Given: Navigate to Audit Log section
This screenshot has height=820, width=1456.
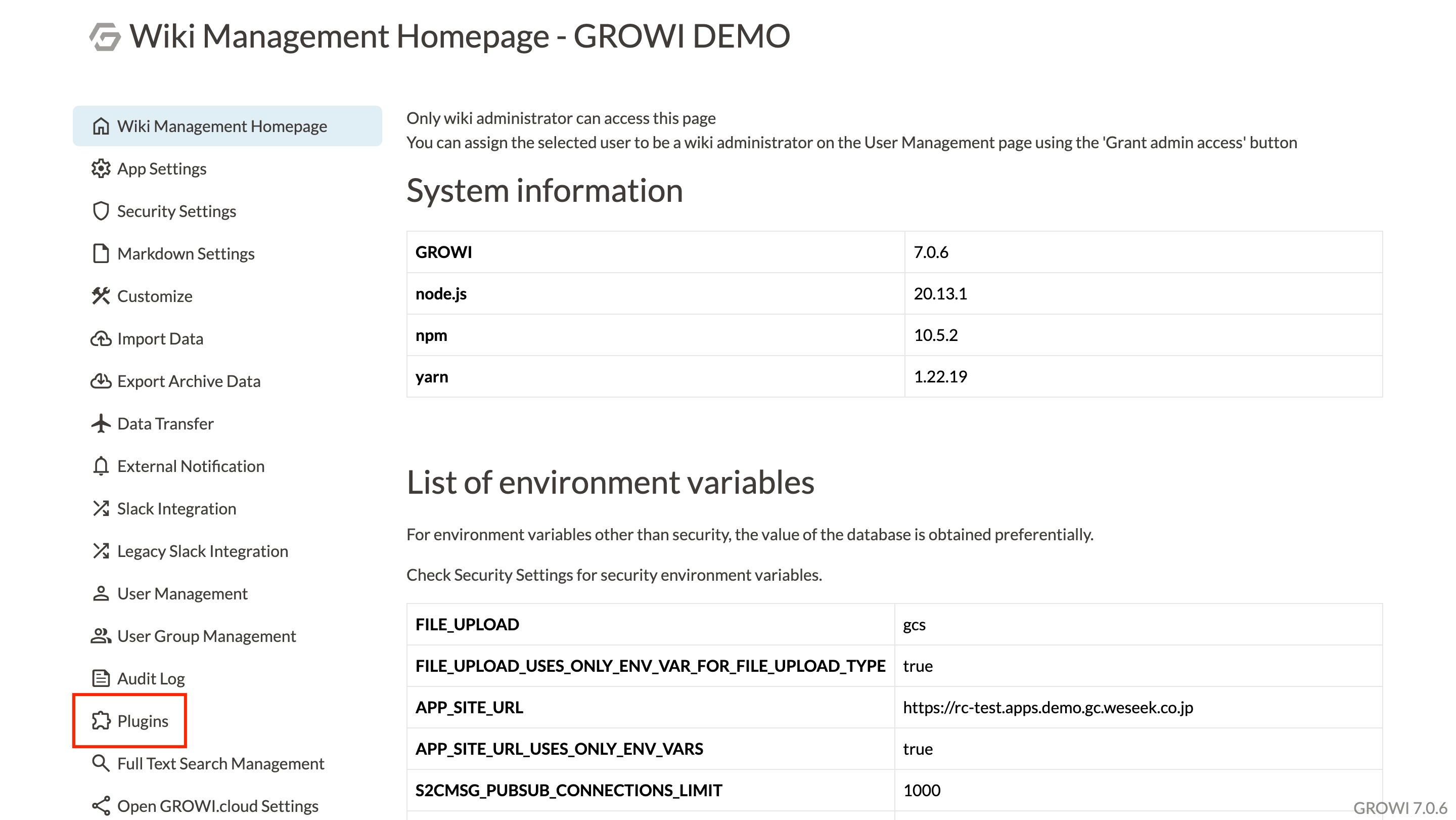Looking at the screenshot, I should [151, 678].
